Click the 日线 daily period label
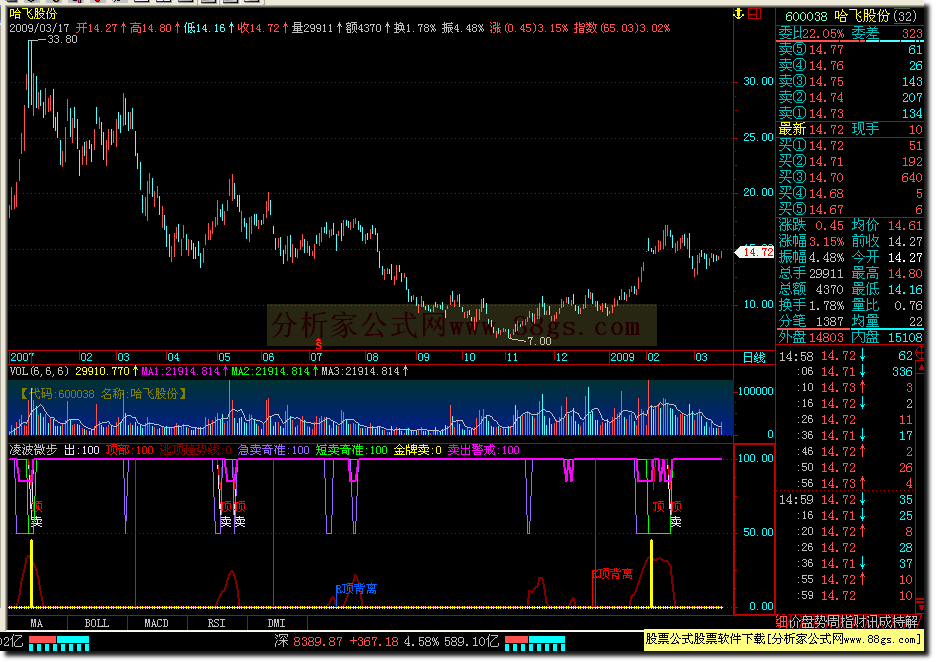Image resolution: width=936 pixels, height=662 pixels. tap(754, 358)
